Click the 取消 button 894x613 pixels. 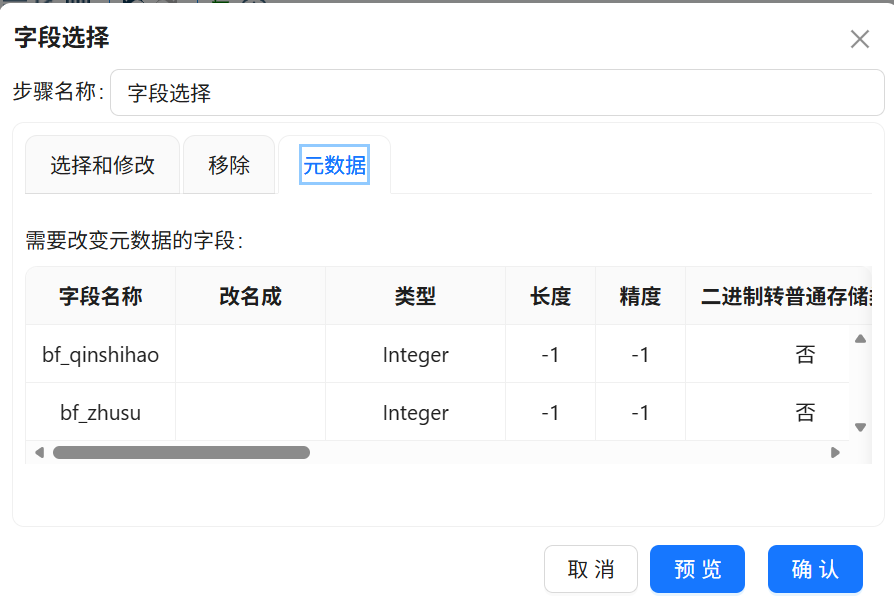(x=591, y=569)
